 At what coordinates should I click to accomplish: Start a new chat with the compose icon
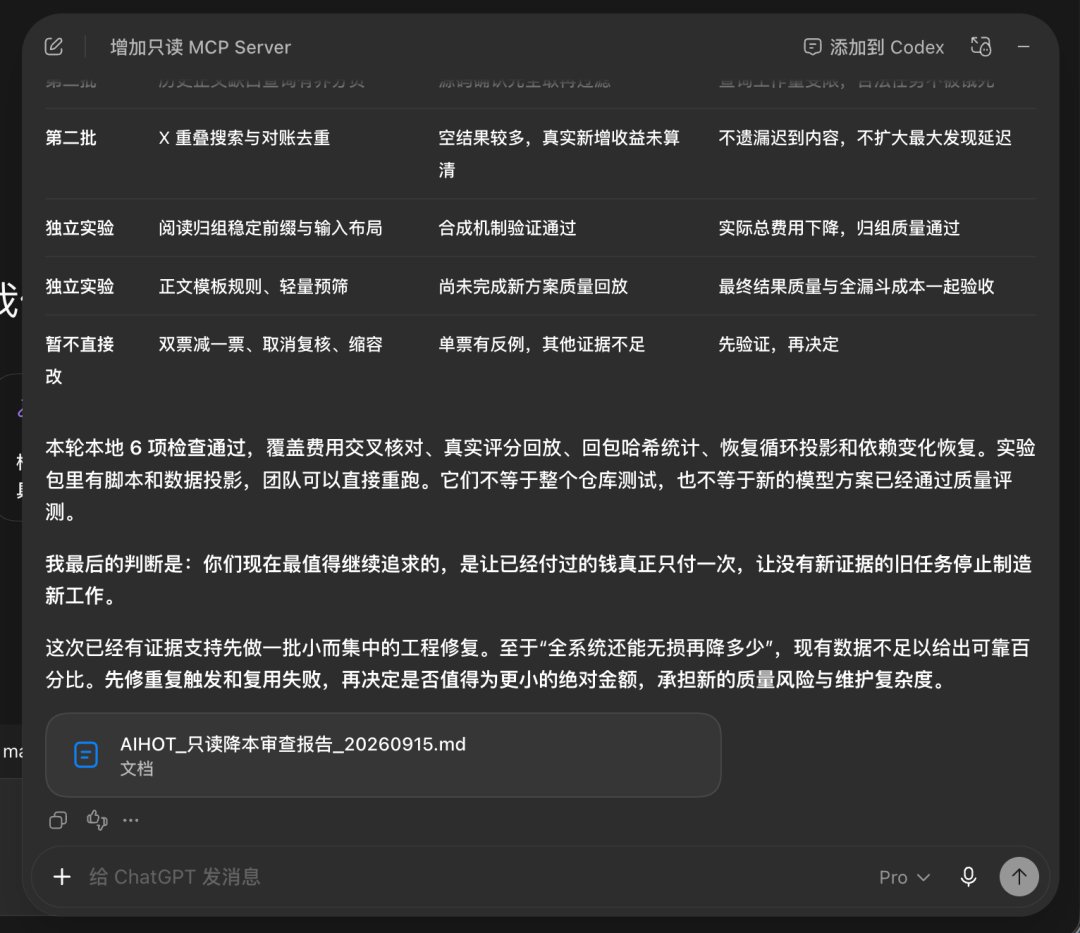tap(54, 47)
